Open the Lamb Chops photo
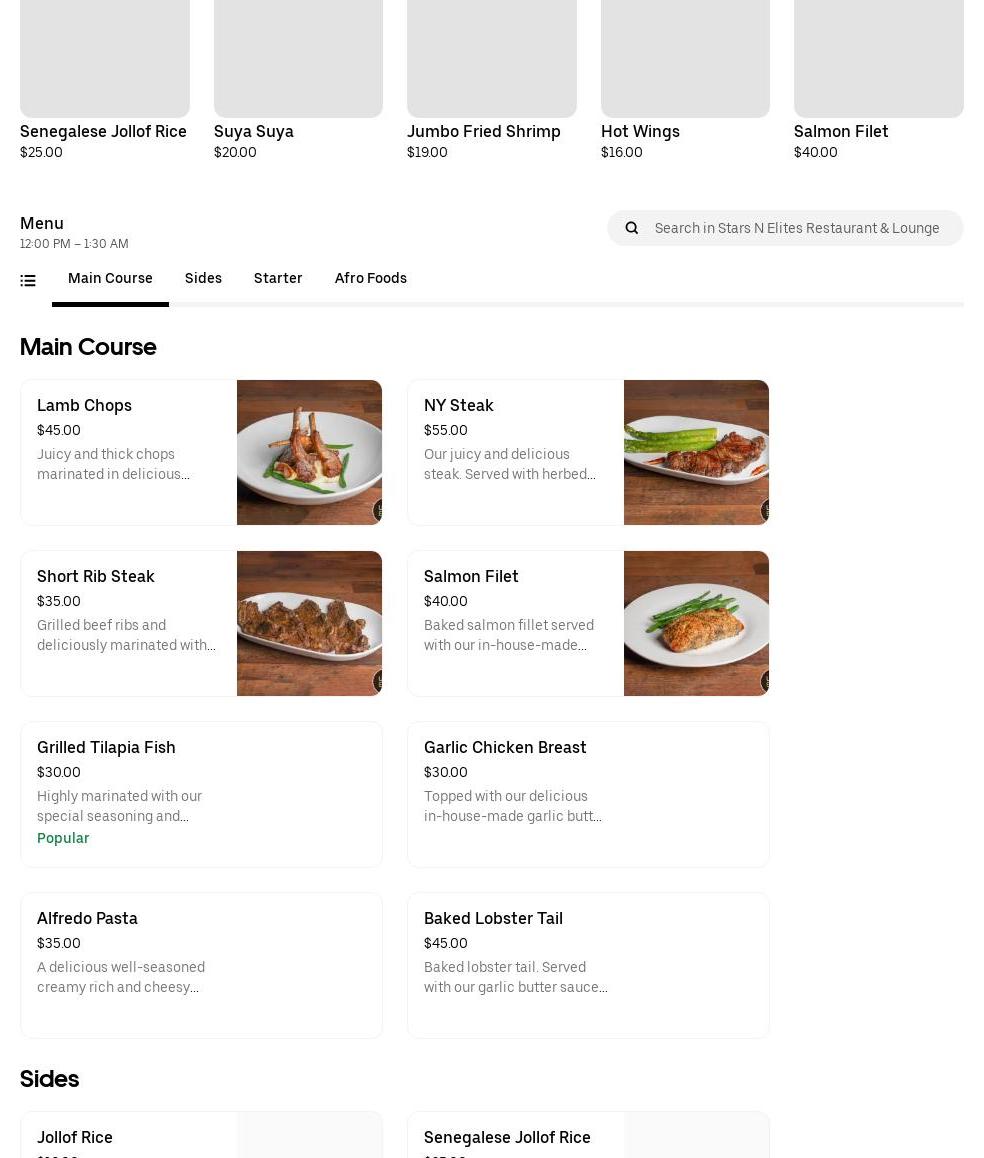The height and width of the screenshot is (1158, 984). point(309,452)
